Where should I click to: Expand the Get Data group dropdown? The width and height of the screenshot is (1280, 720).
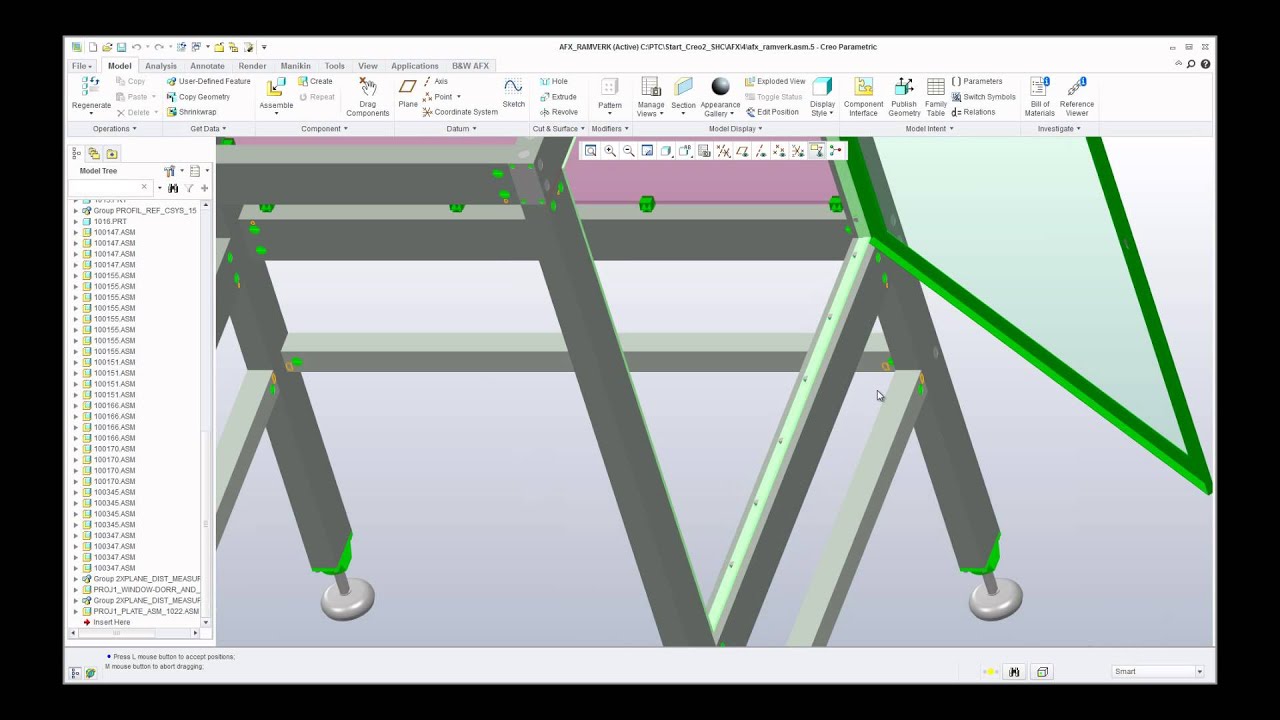(x=208, y=129)
